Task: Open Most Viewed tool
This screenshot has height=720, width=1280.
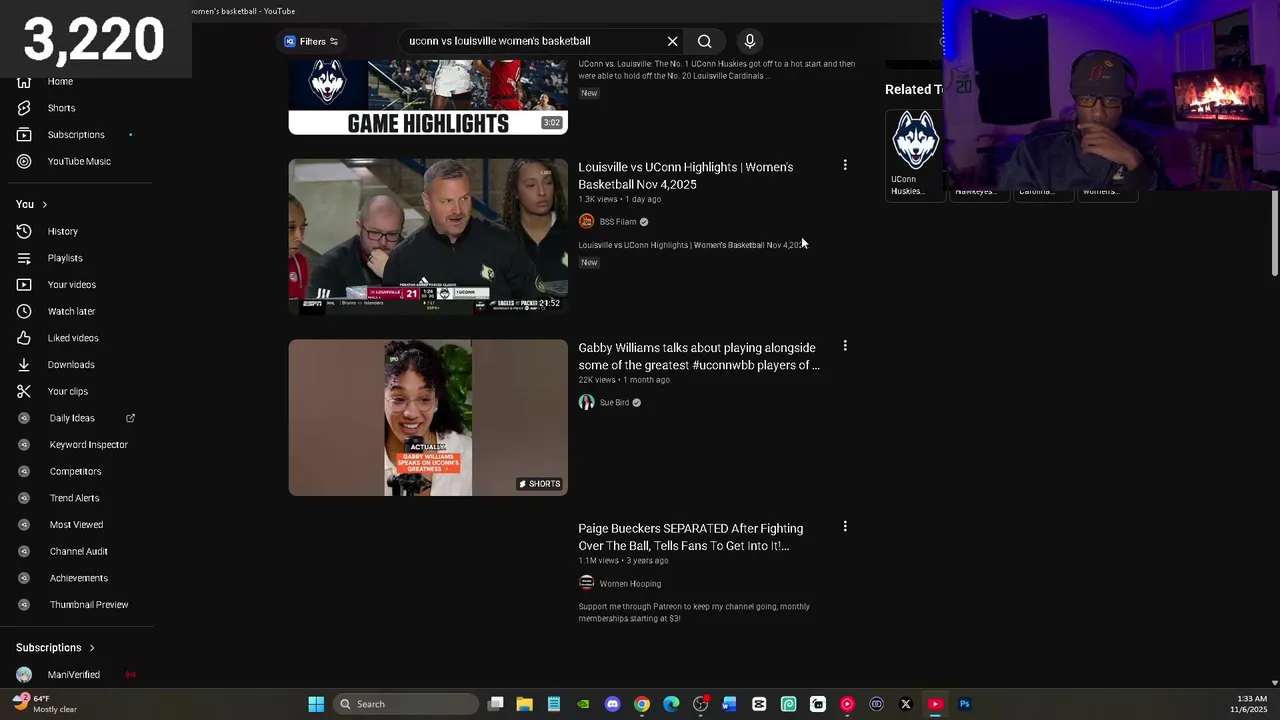Action: click(x=76, y=525)
